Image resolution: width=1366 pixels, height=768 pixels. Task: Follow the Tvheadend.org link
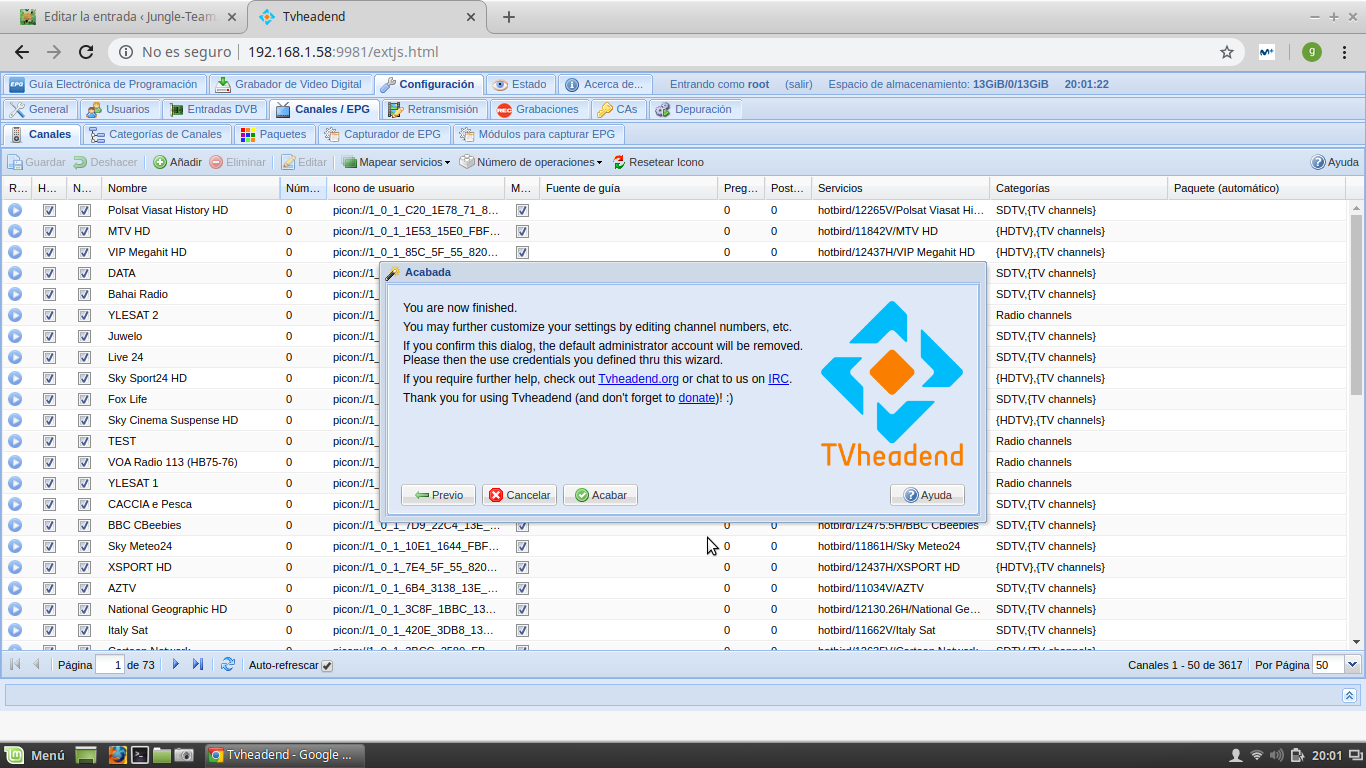point(638,379)
